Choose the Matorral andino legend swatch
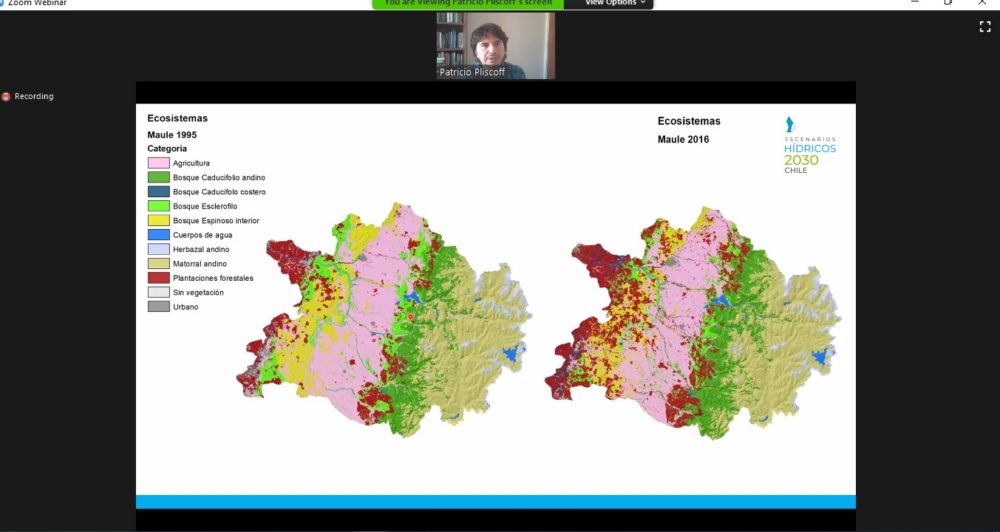The image size is (1000, 532). click(158, 263)
